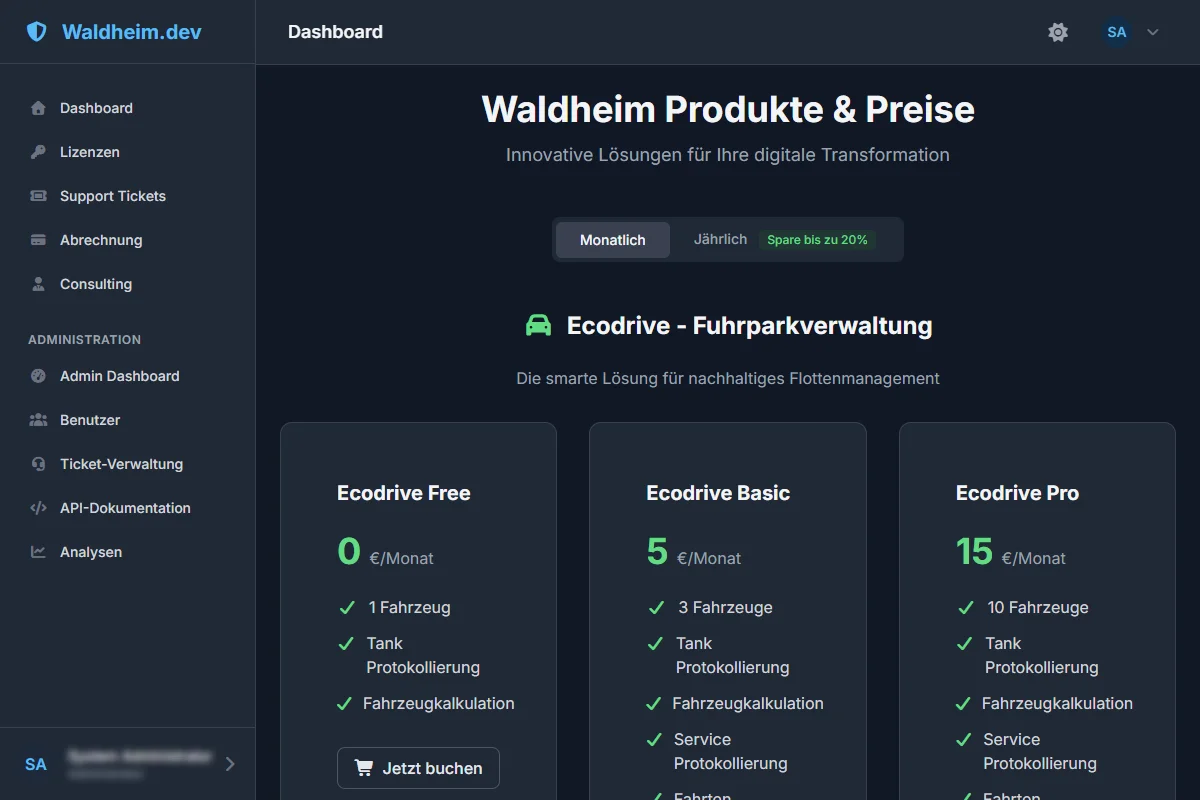This screenshot has height=800, width=1200.
Task: Switch billing to Monatlich
Action: [612, 240]
